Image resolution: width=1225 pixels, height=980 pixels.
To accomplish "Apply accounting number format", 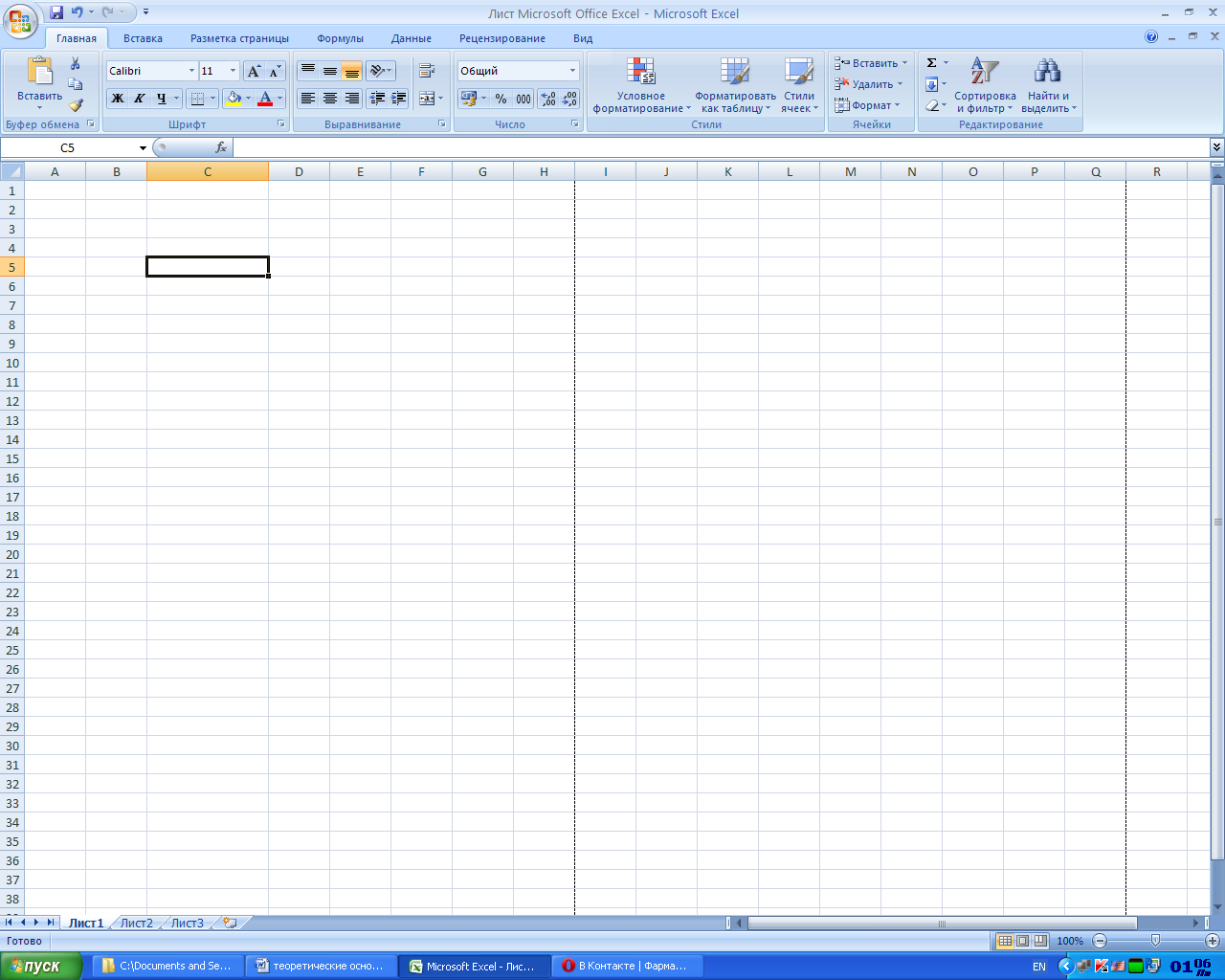I will pos(468,99).
